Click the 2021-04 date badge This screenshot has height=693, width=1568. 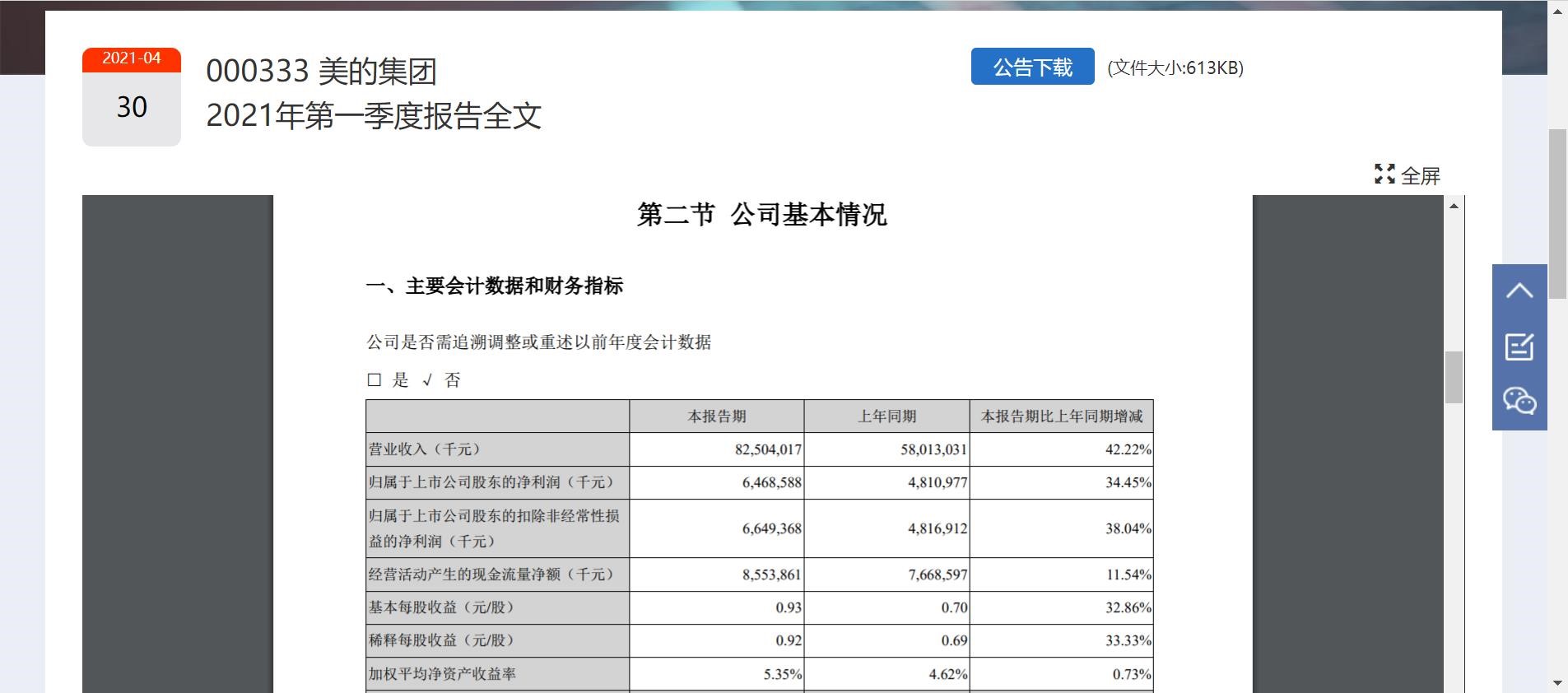[132, 58]
